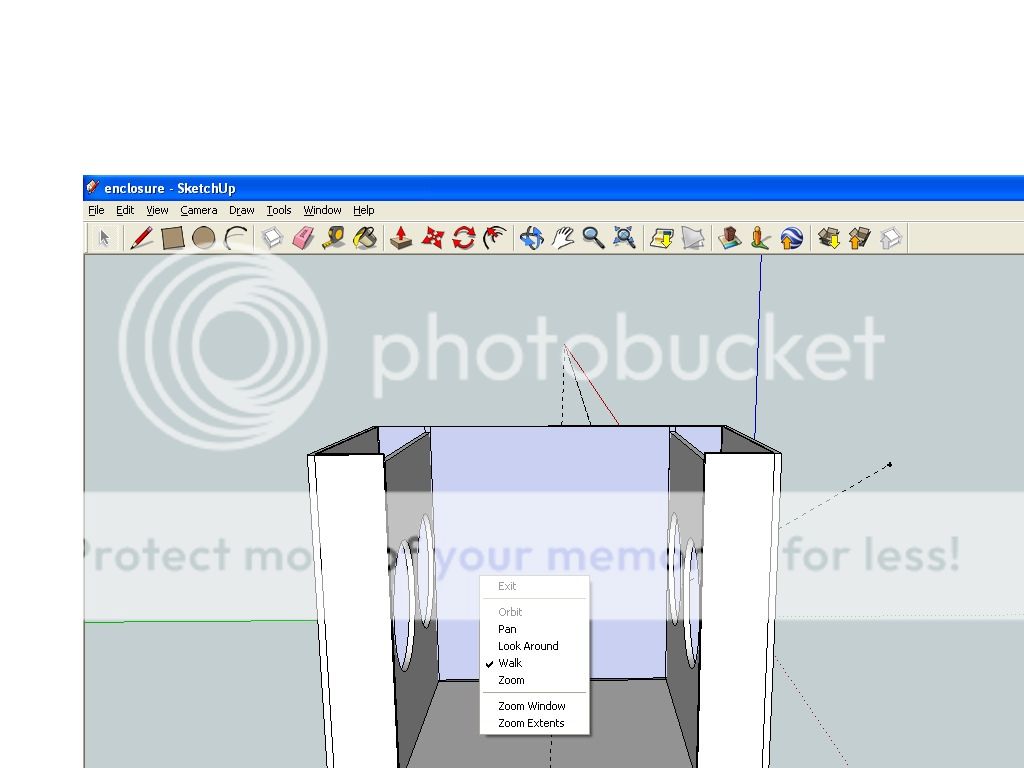Viewport: 1024px width, 768px height.
Task: Click the Zoom Extents toolbar icon
Action: coord(624,238)
